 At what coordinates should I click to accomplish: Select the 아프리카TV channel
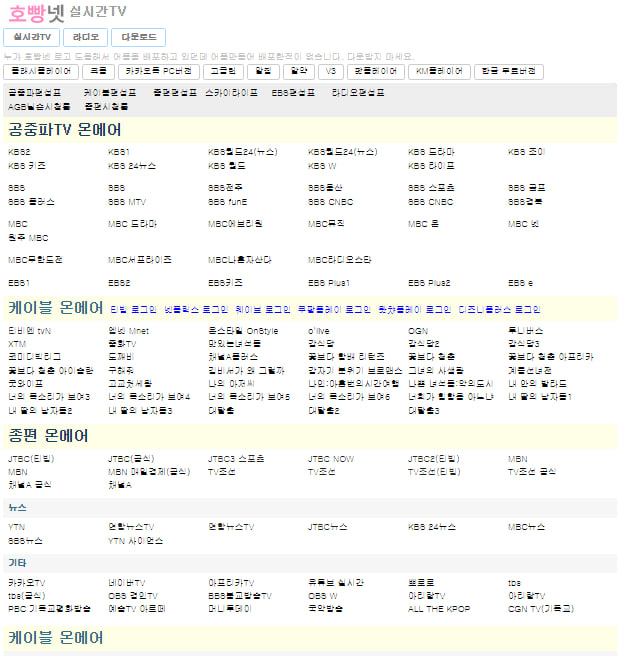231,583
